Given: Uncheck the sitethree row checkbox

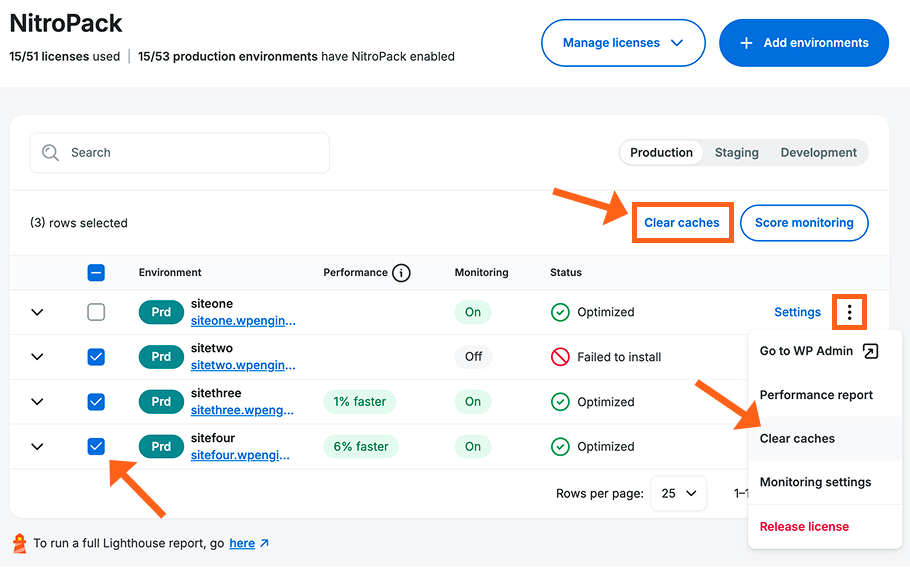Looking at the screenshot, I should click(x=96, y=402).
